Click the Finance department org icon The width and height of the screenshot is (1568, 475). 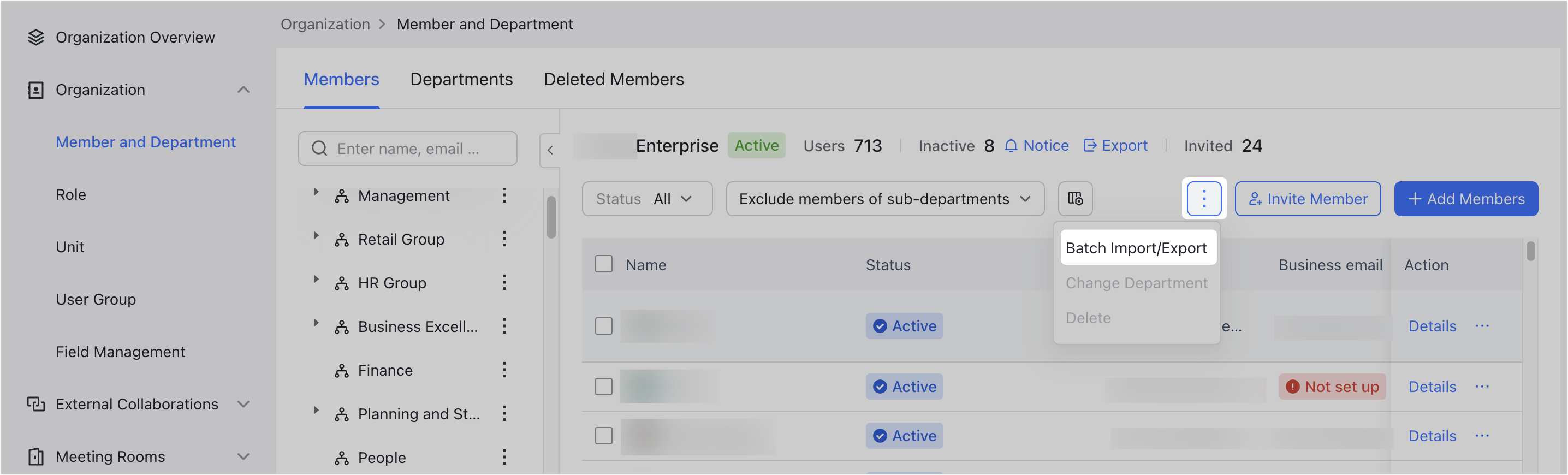coord(341,371)
